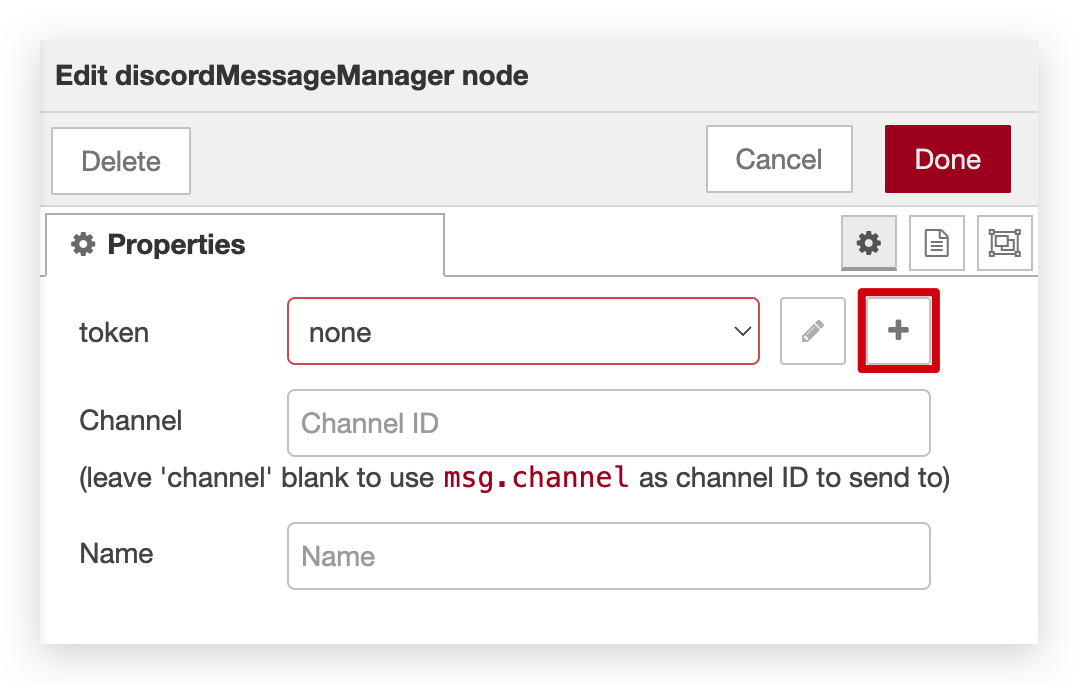Viewport: 1078px width, 684px height.
Task: Edit selected token with pencil icon
Action: click(813, 331)
